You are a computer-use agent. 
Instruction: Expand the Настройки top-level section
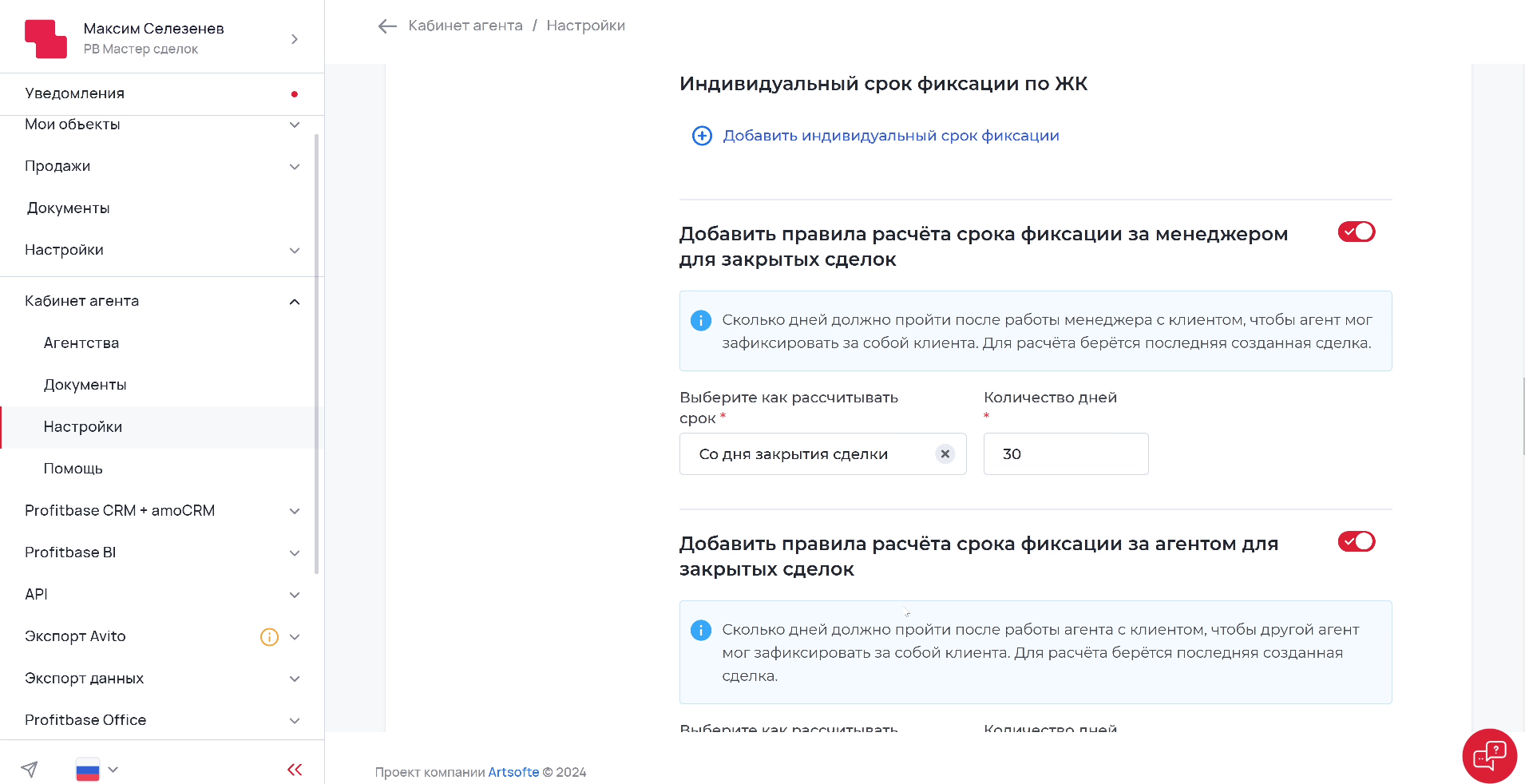[x=295, y=251]
